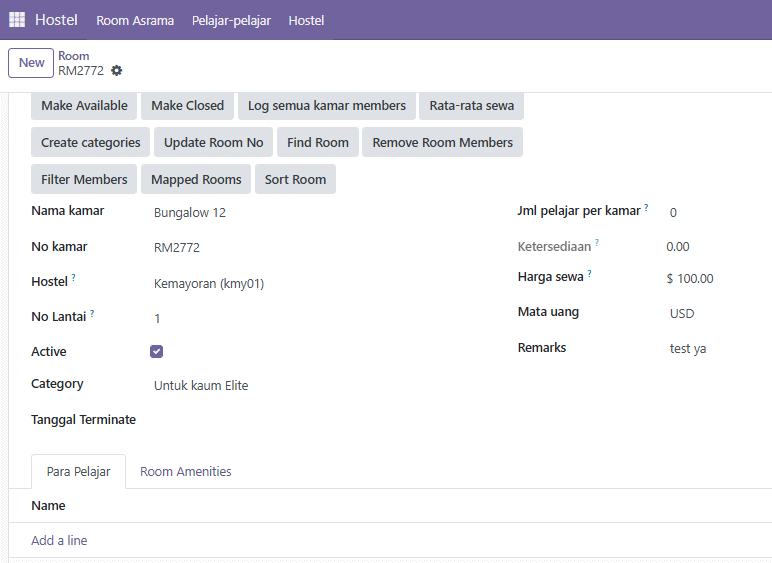Open the Room Asrama menu

click(135, 20)
